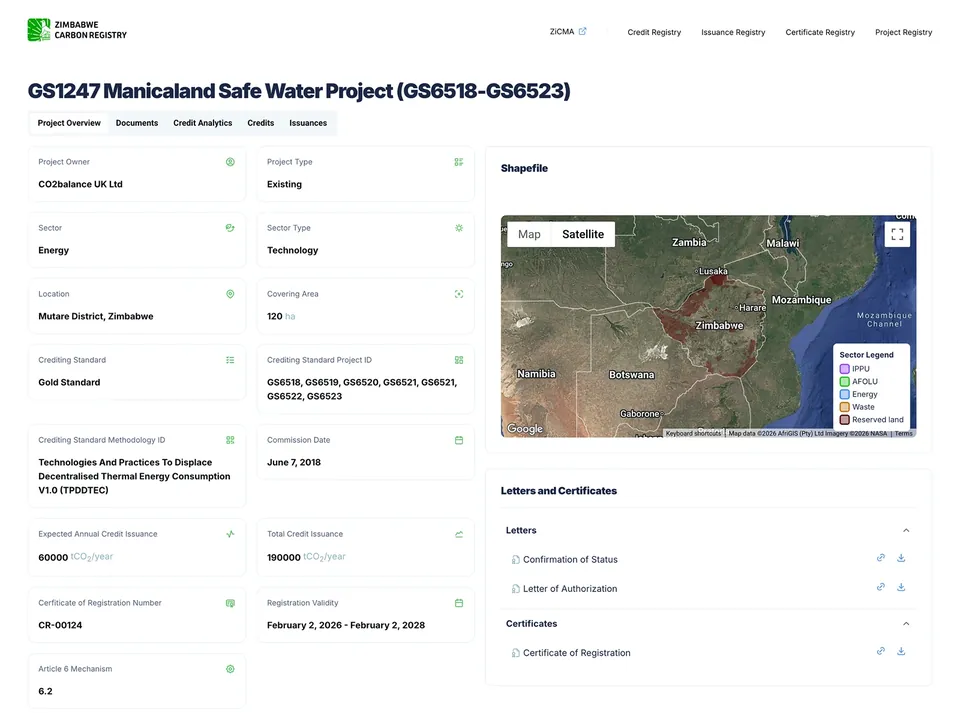Click the Sector card leaf icon

[230, 228]
